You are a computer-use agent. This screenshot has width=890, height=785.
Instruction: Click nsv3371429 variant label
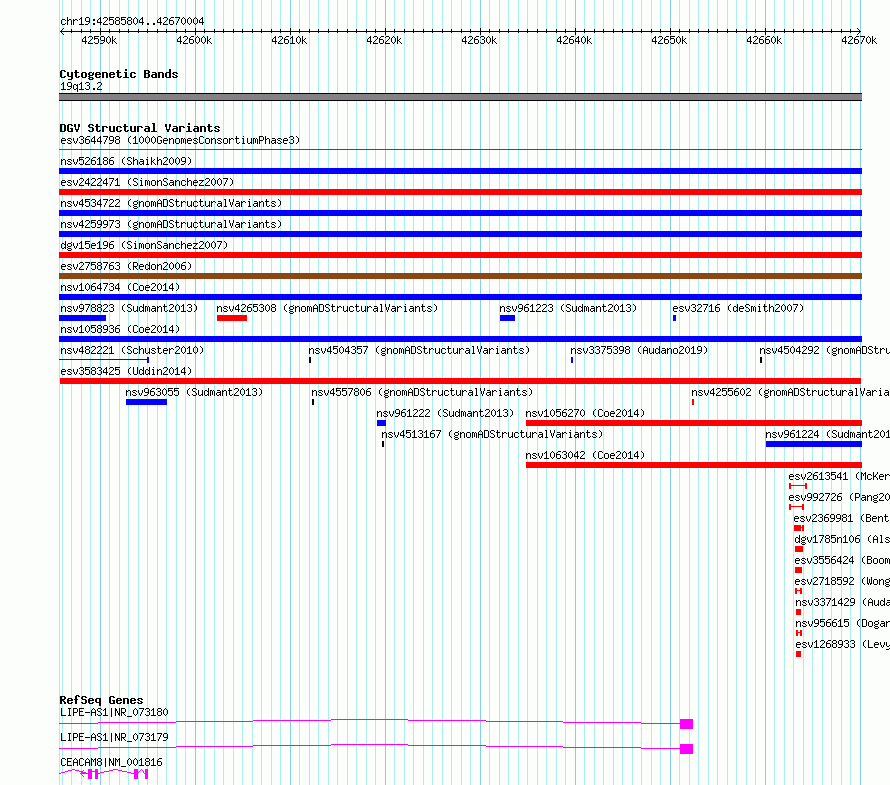point(842,602)
